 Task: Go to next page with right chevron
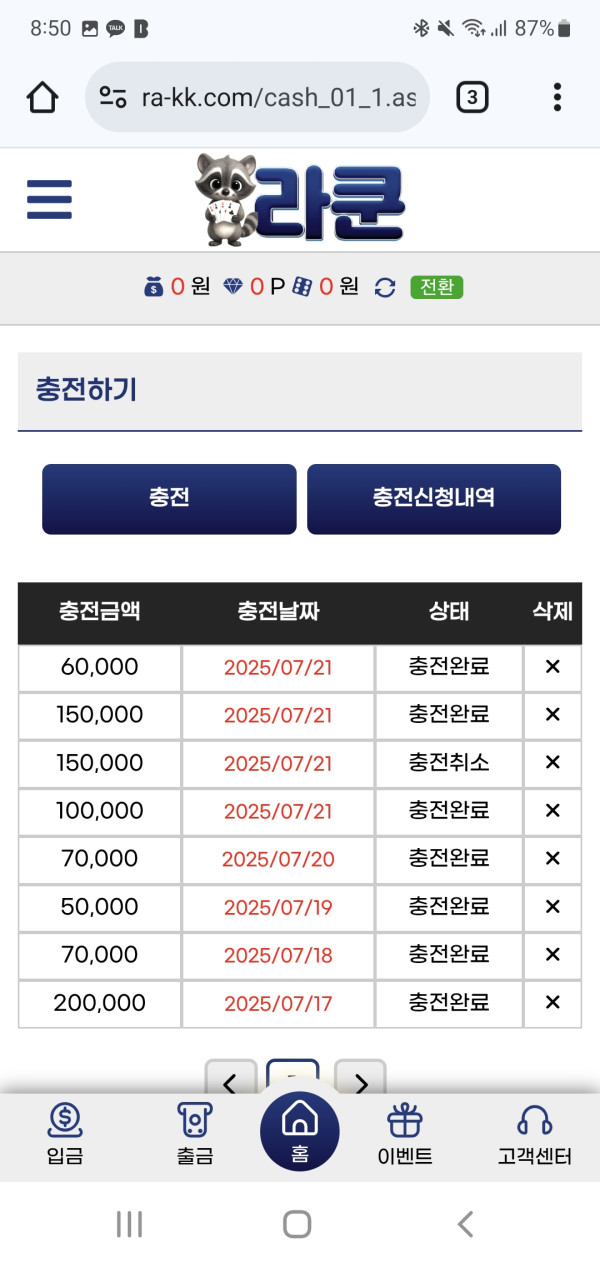click(361, 1080)
